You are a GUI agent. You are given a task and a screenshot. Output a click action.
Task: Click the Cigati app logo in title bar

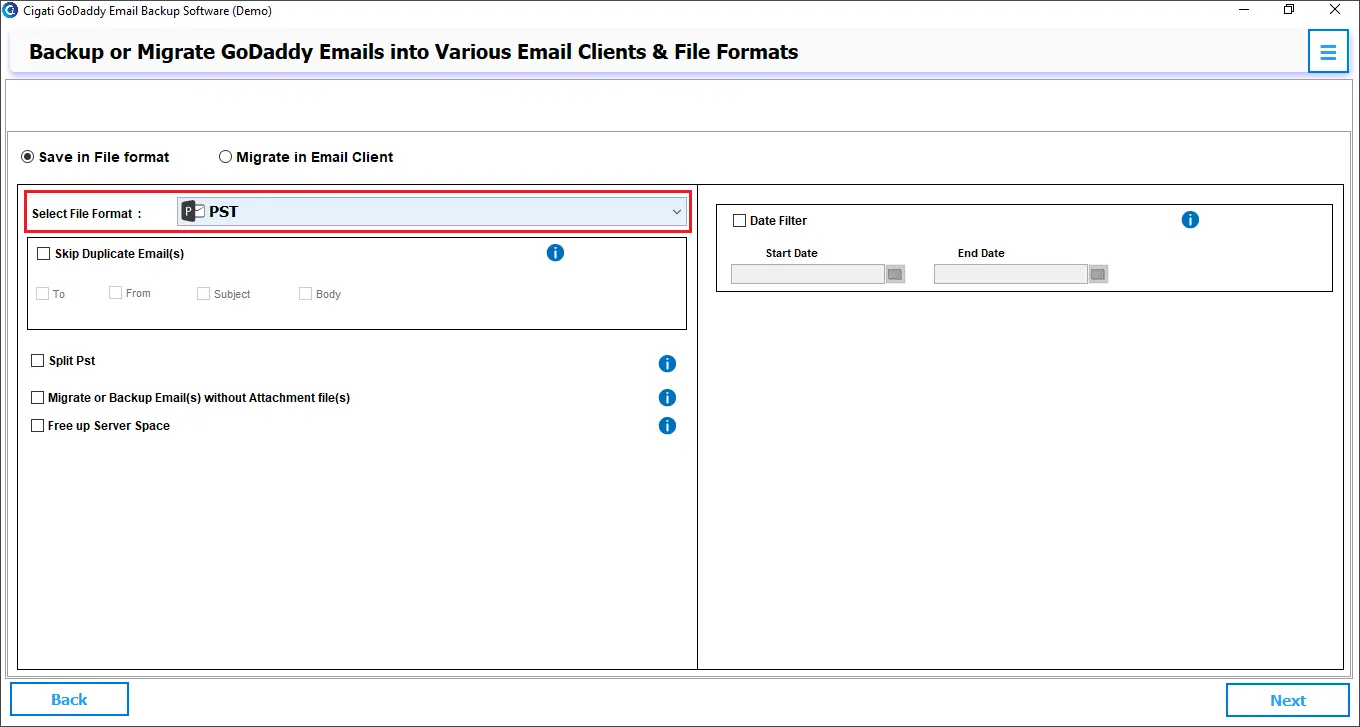(10, 10)
